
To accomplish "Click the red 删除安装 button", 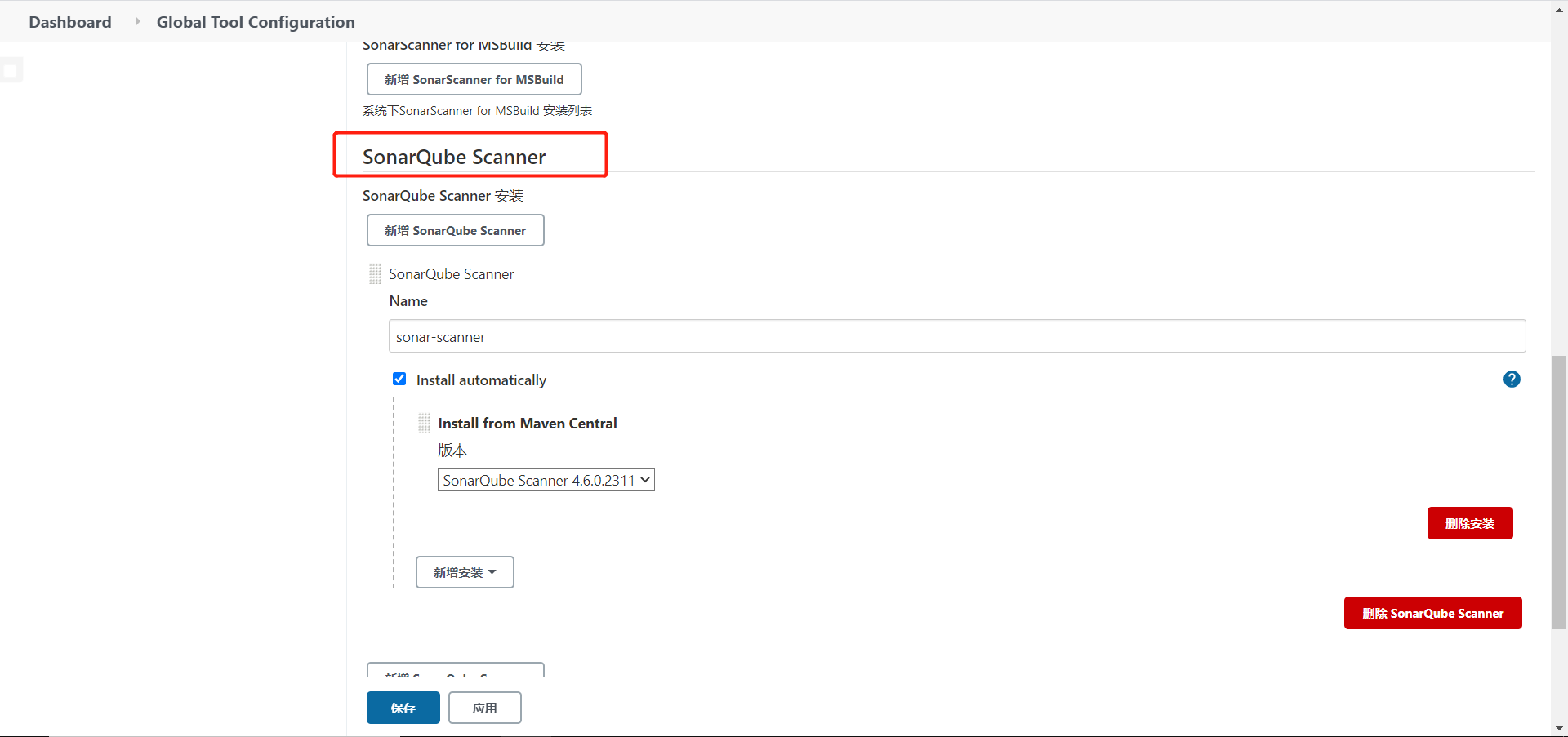I will (x=1470, y=523).
